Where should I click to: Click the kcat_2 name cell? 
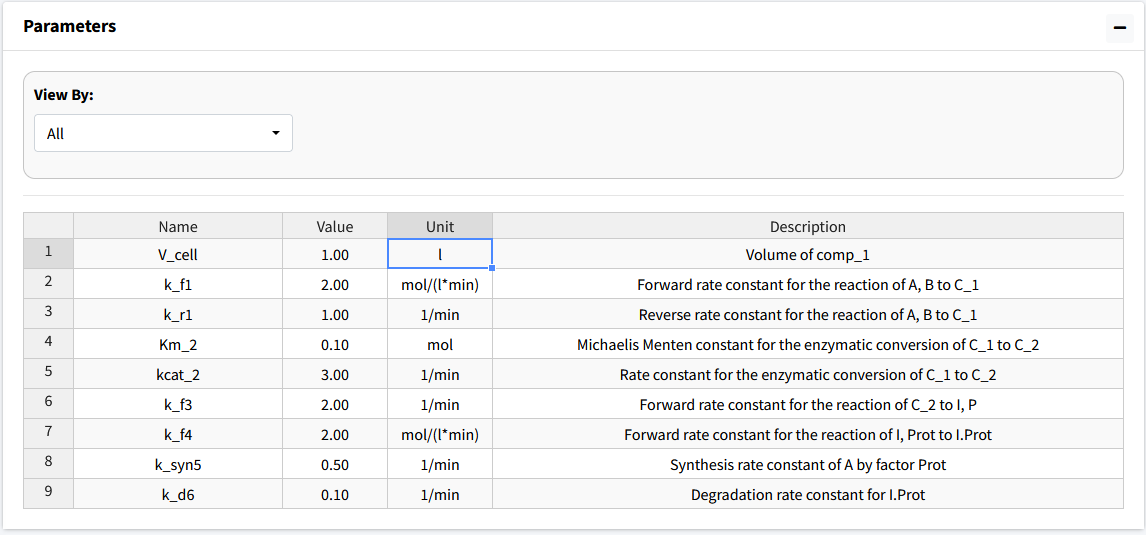click(178, 374)
